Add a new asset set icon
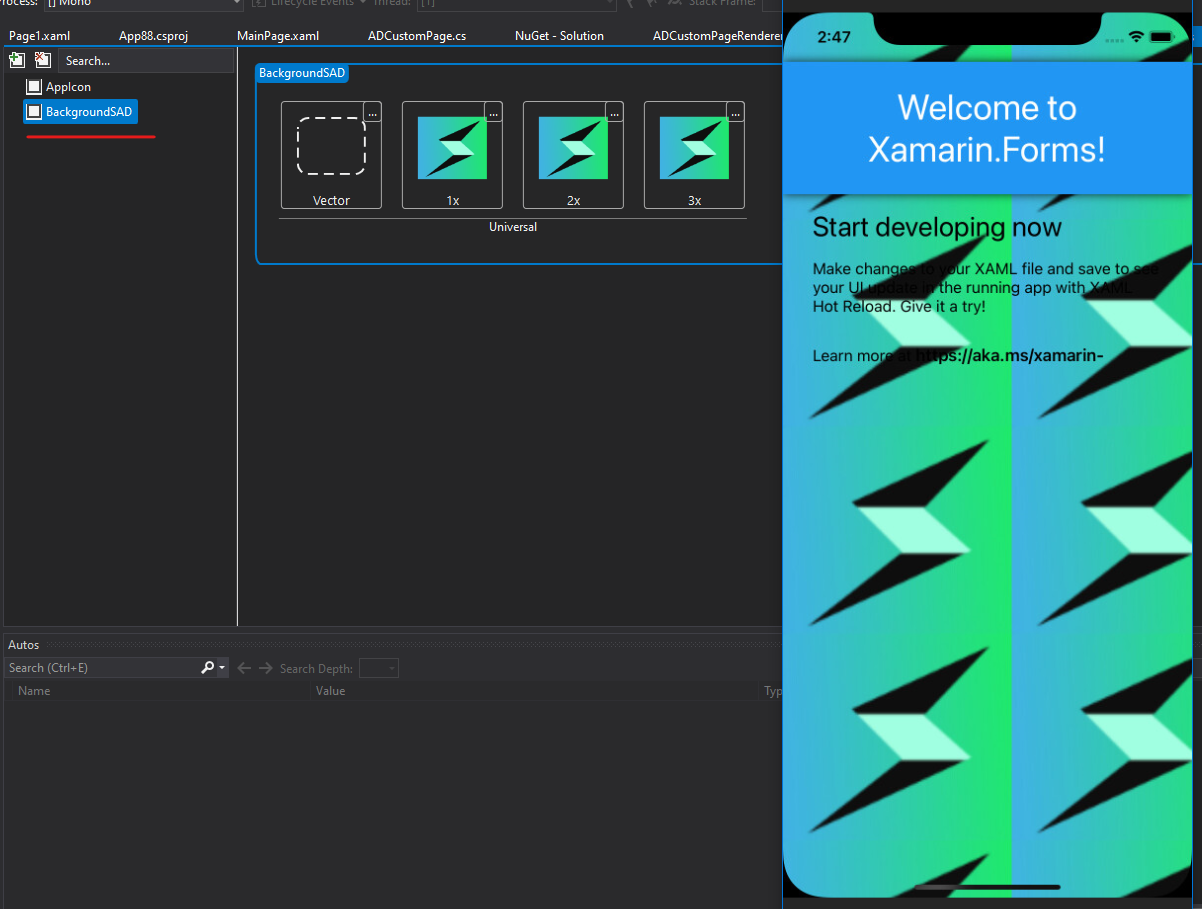1202x909 pixels. (x=17, y=60)
